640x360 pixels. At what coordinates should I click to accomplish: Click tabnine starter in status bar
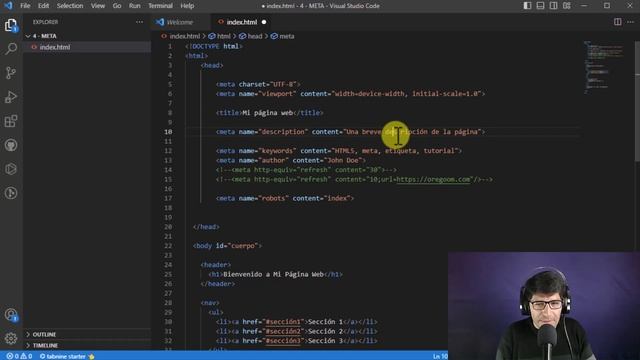coord(67,356)
